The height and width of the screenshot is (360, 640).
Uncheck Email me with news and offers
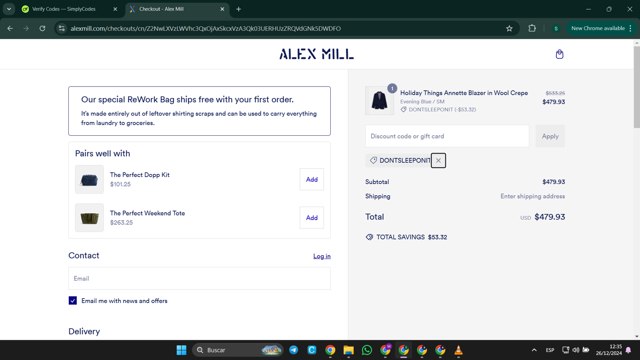73,301
